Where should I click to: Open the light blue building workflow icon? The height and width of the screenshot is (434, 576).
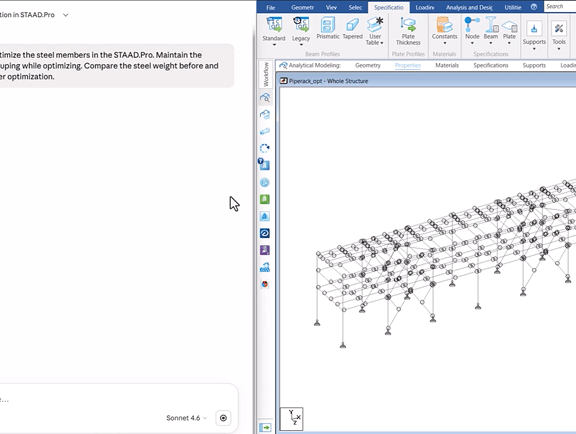(x=265, y=216)
